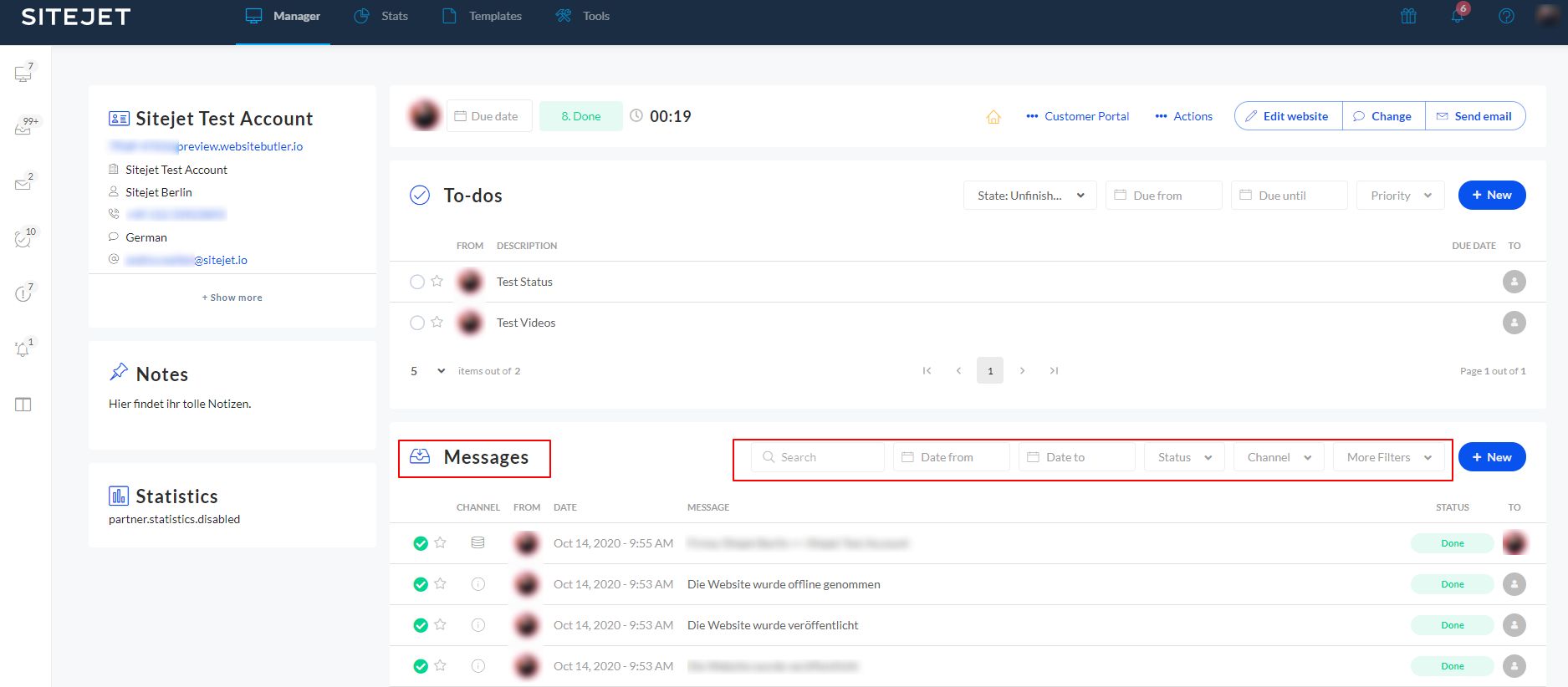Click the green 8. Done status label
Screen dimensions: 1568x687
[x=580, y=116]
